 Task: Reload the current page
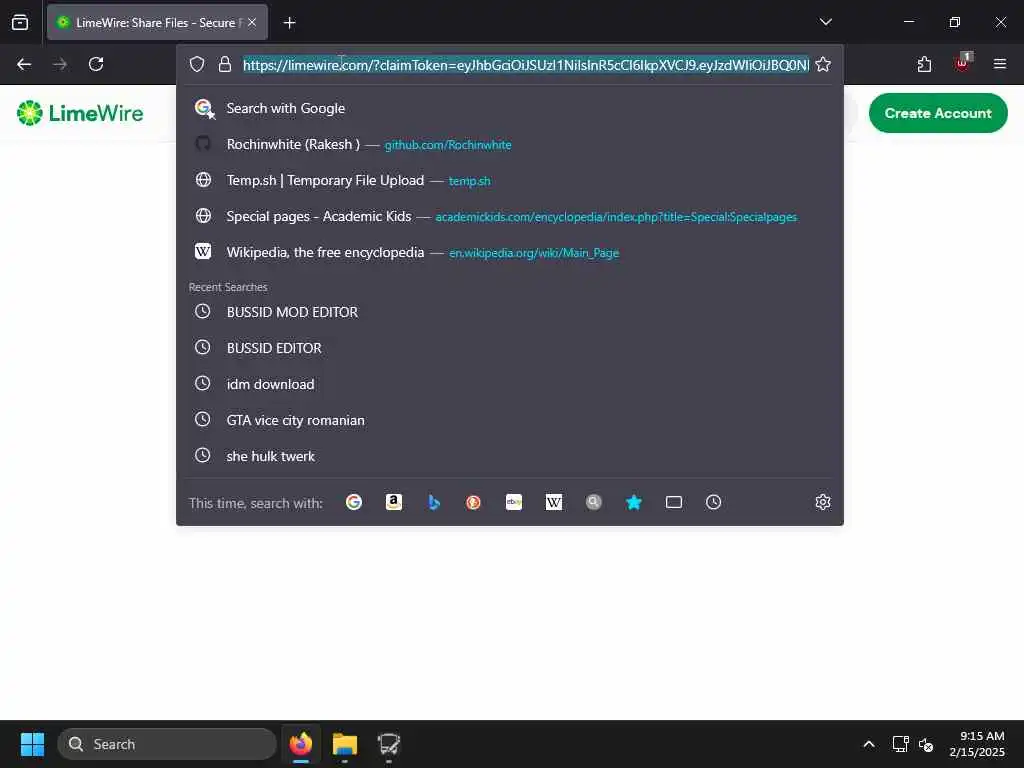96,64
